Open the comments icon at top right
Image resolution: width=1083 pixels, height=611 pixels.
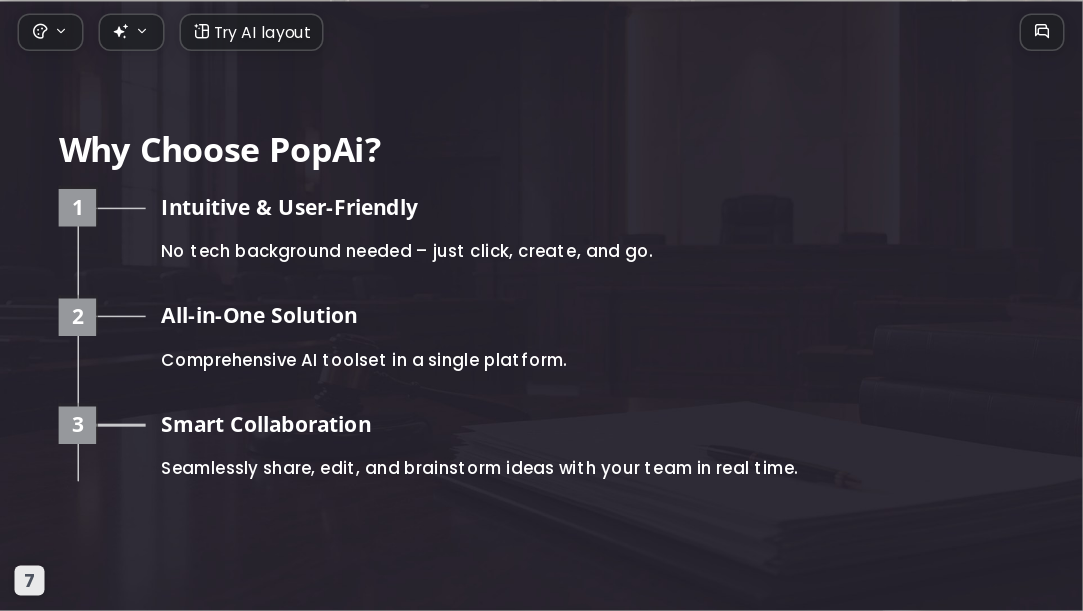point(1042,32)
